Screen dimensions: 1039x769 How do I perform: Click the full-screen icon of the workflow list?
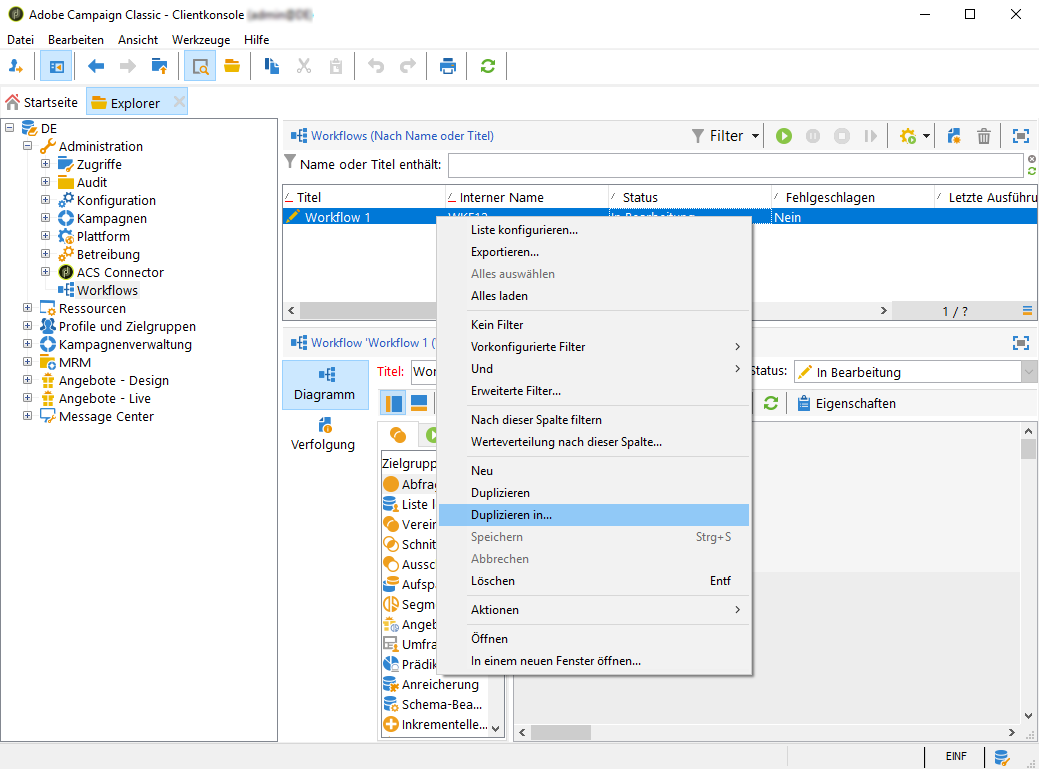[1020, 136]
